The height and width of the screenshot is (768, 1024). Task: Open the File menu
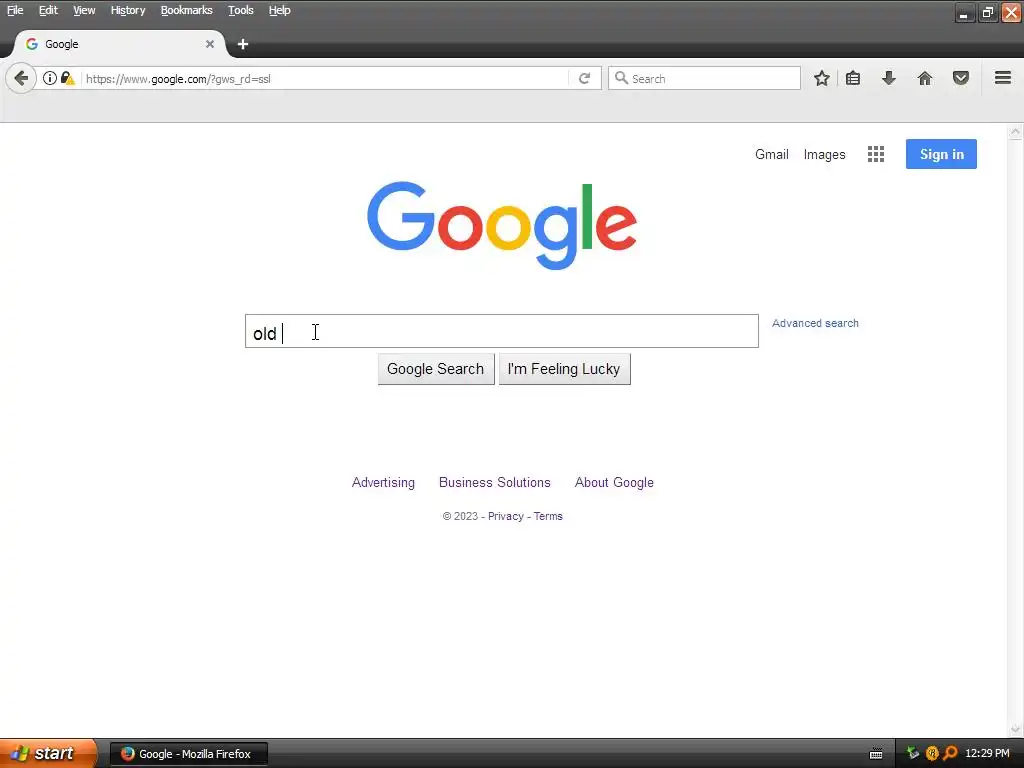coord(15,10)
